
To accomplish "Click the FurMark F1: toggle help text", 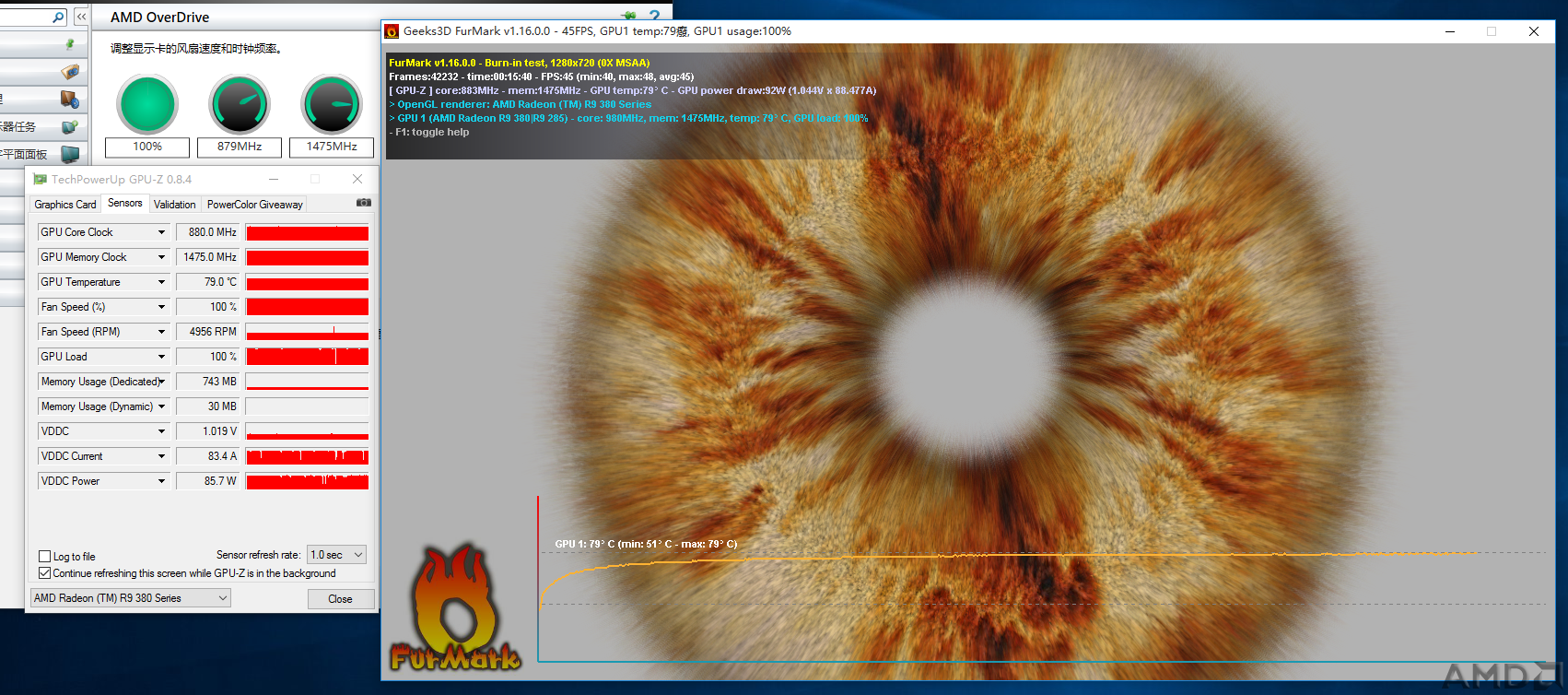I will [429, 132].
